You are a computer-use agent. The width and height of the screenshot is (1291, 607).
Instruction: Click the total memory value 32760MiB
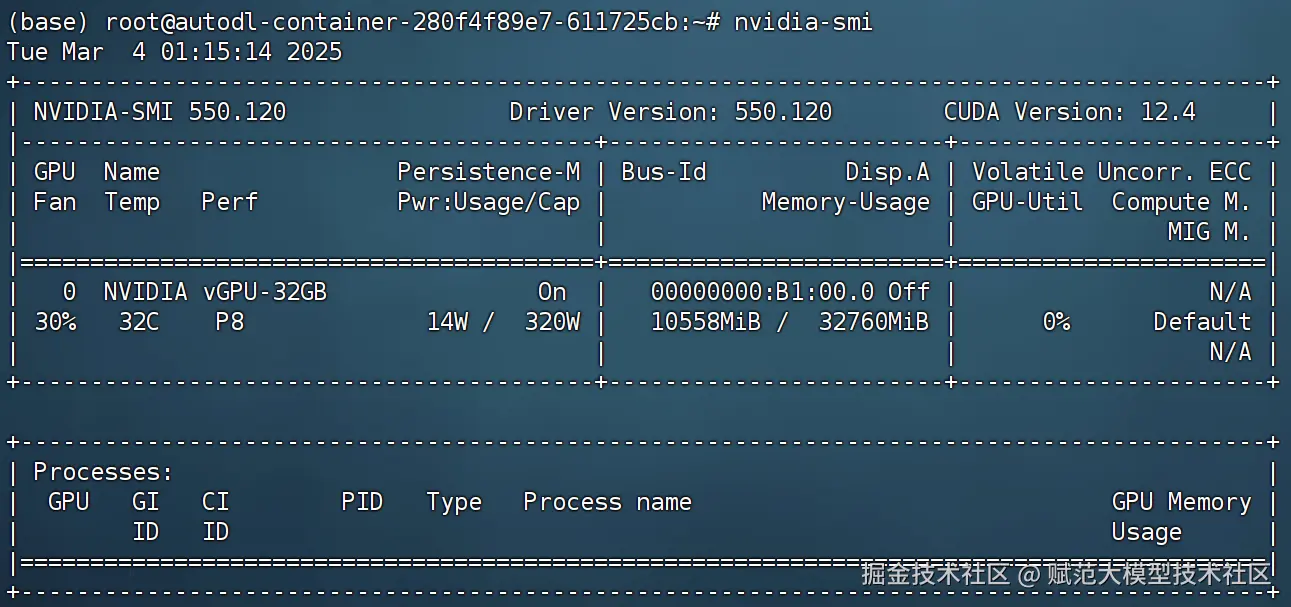[873, 322]
